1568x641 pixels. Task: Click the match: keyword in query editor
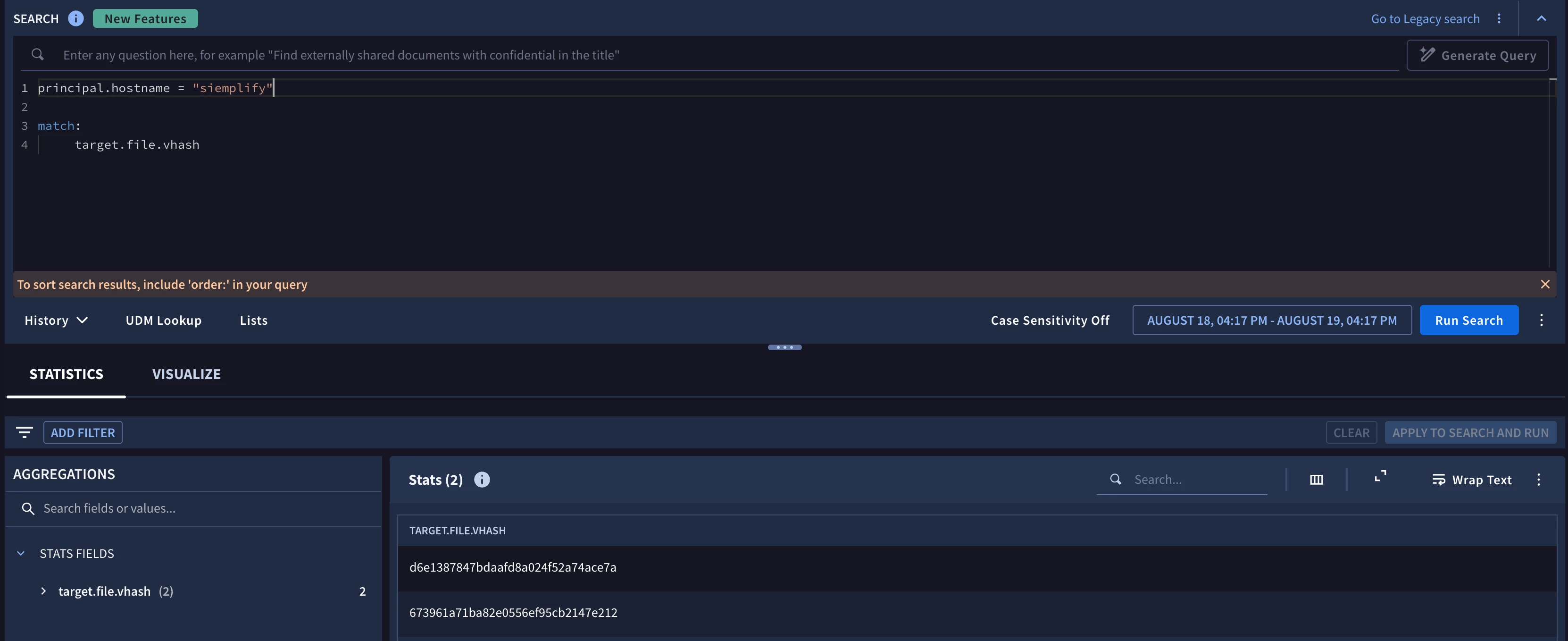click(58, 126)
